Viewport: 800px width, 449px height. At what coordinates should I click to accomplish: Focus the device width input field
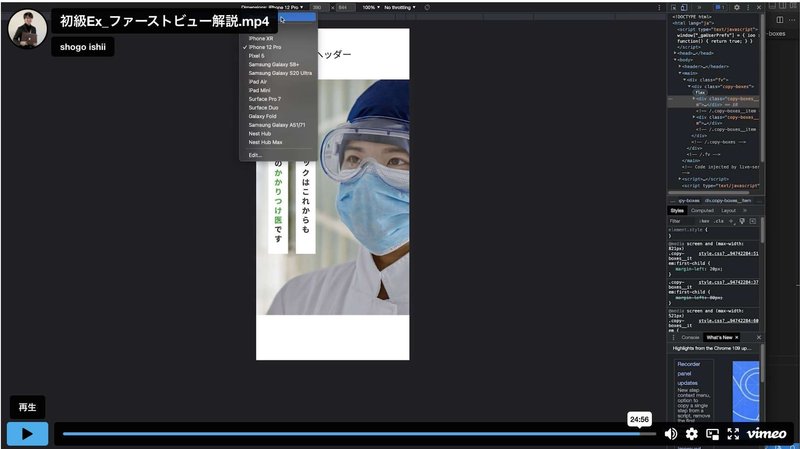[x=319, y=8]
